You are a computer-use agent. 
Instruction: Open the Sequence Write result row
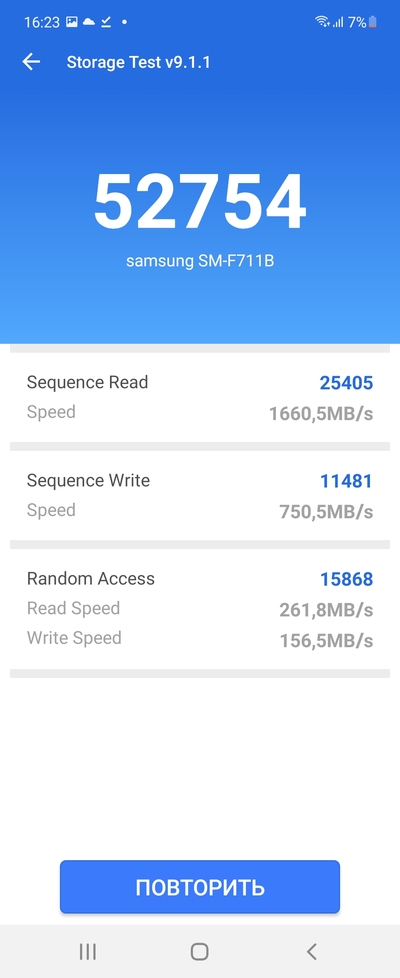pos(200,495)
